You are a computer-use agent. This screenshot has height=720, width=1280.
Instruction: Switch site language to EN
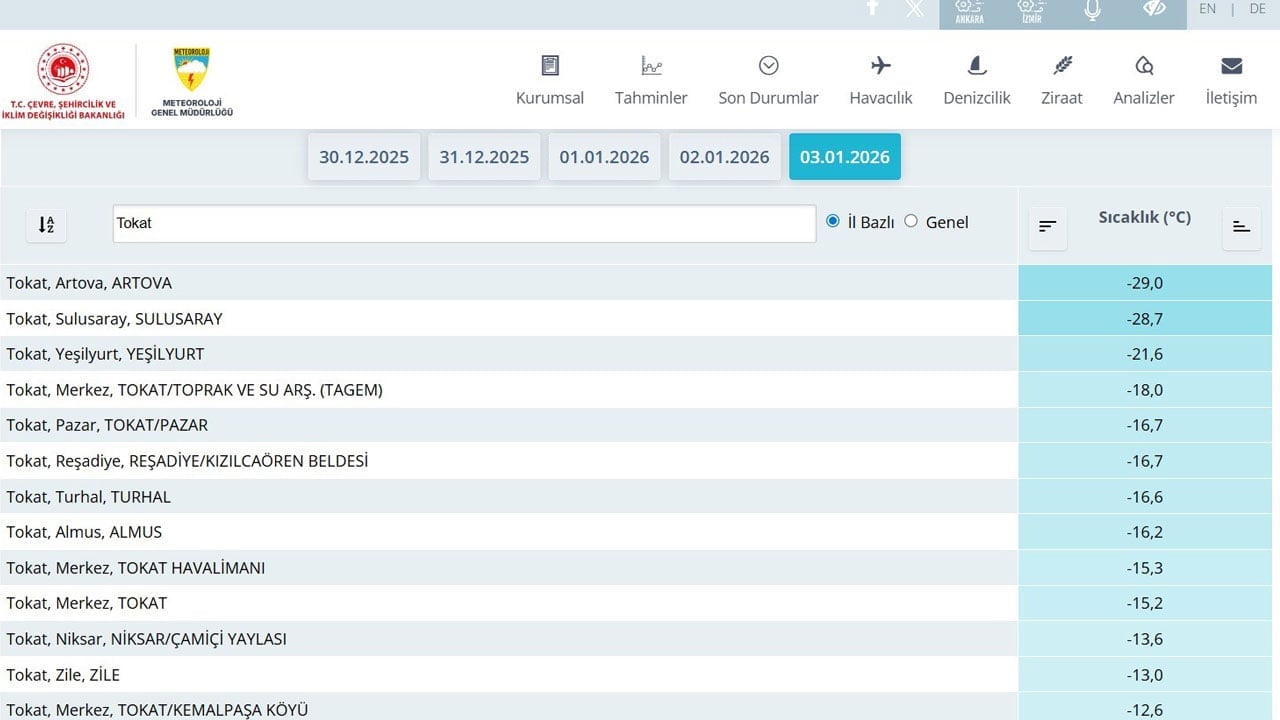1207,9
